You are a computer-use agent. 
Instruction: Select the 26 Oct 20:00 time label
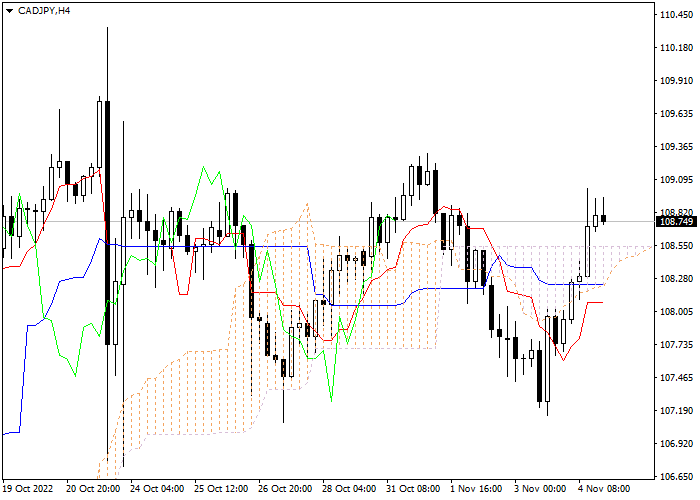285,489
